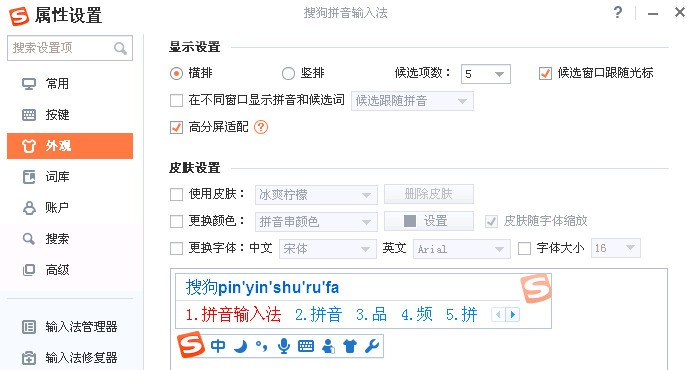Enable 更换颜色 checkbox
Viewport: 695px width, 370px height.
(176, 221)
